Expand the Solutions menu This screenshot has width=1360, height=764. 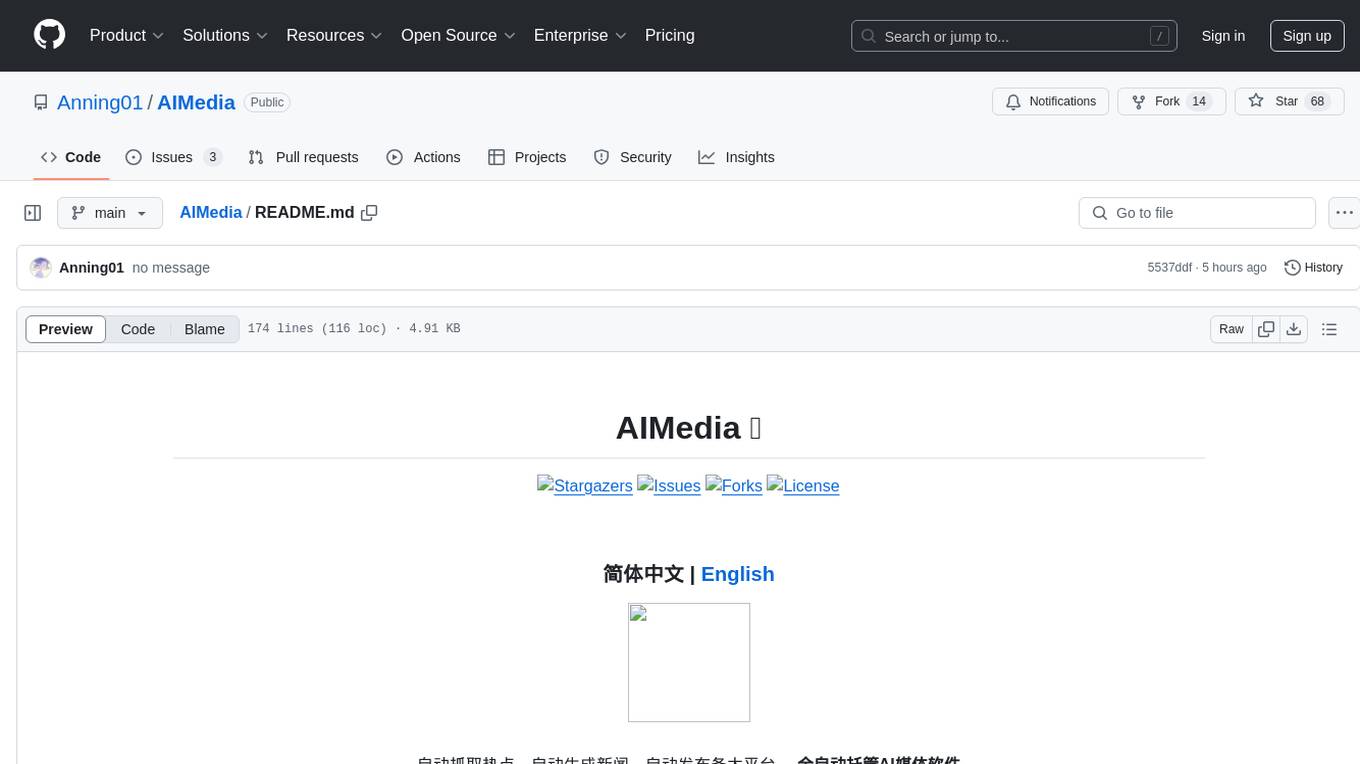coord(225,35)
